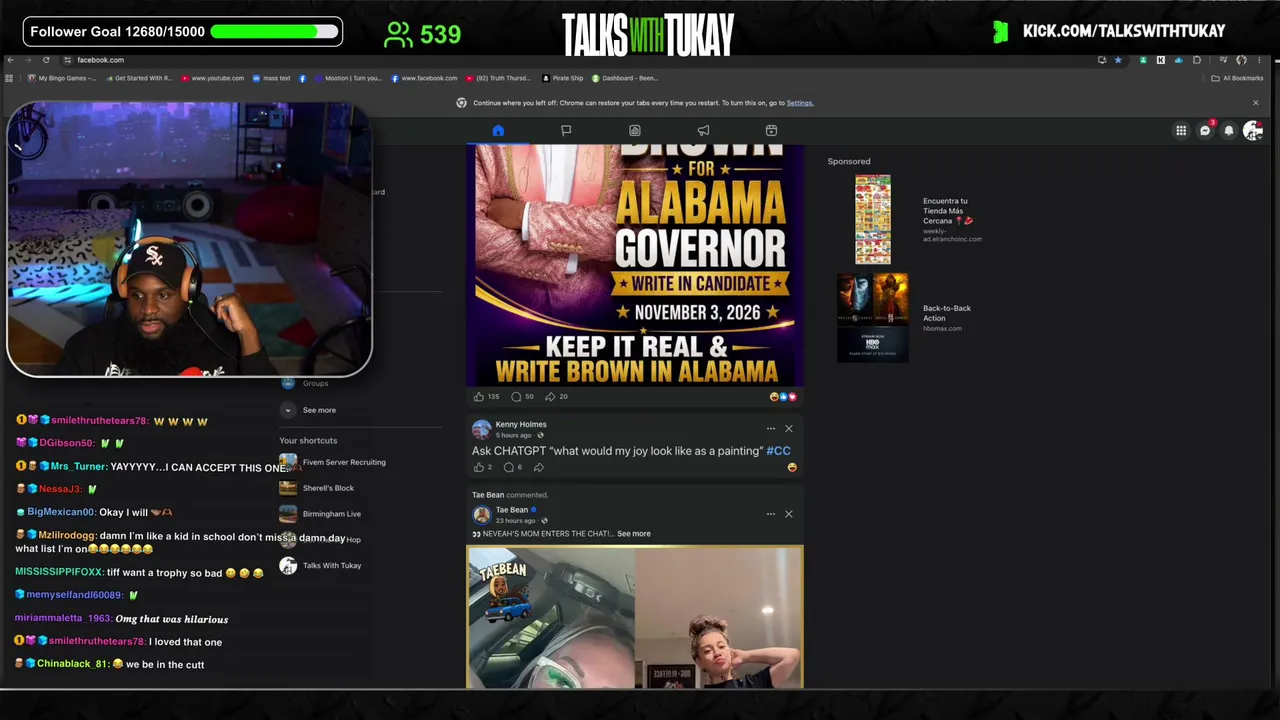Open the Facebook grid menu icon
Screen dimensions: 1280x720
[1181, 131]
